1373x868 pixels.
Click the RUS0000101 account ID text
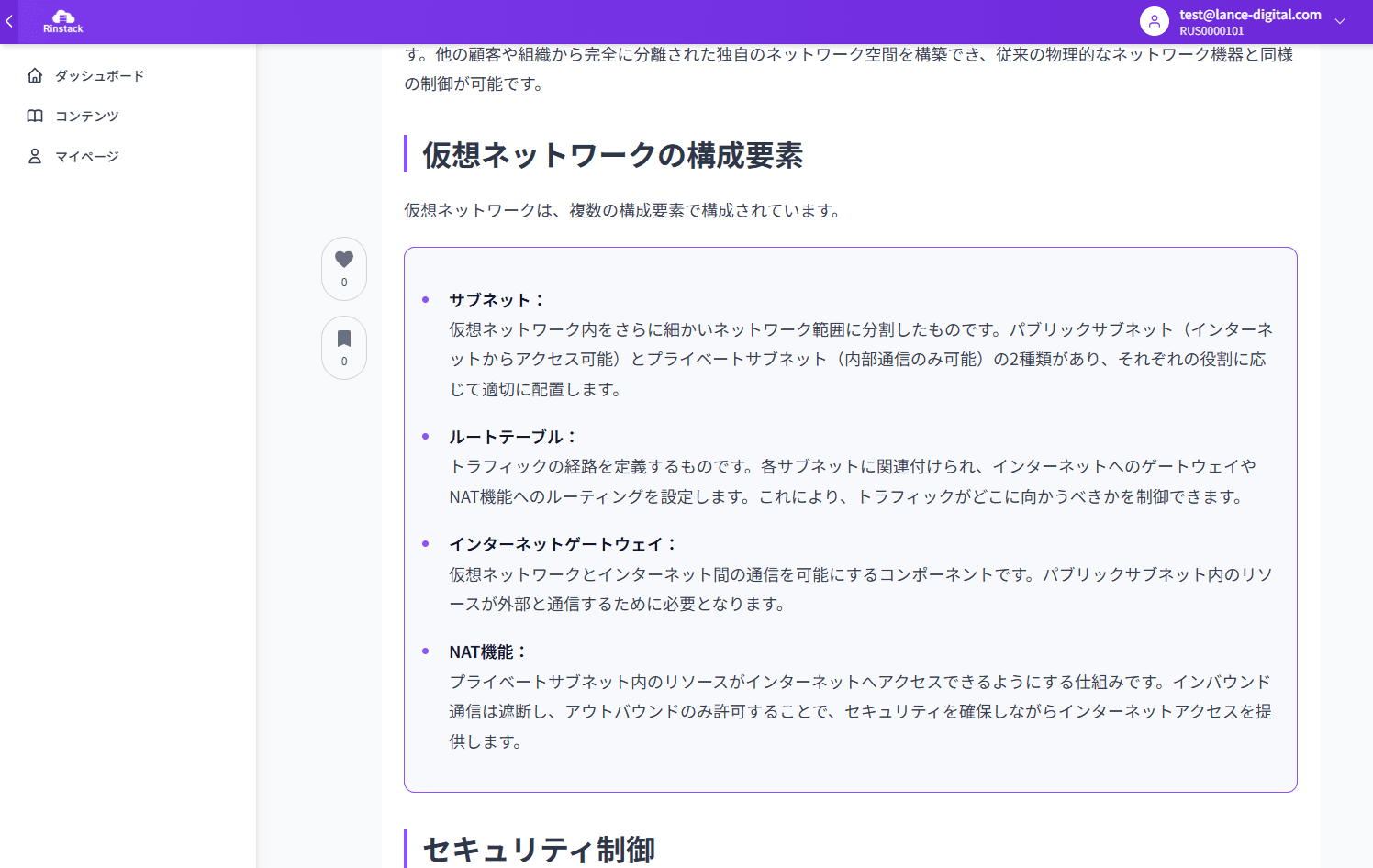tap(1211, 30)
